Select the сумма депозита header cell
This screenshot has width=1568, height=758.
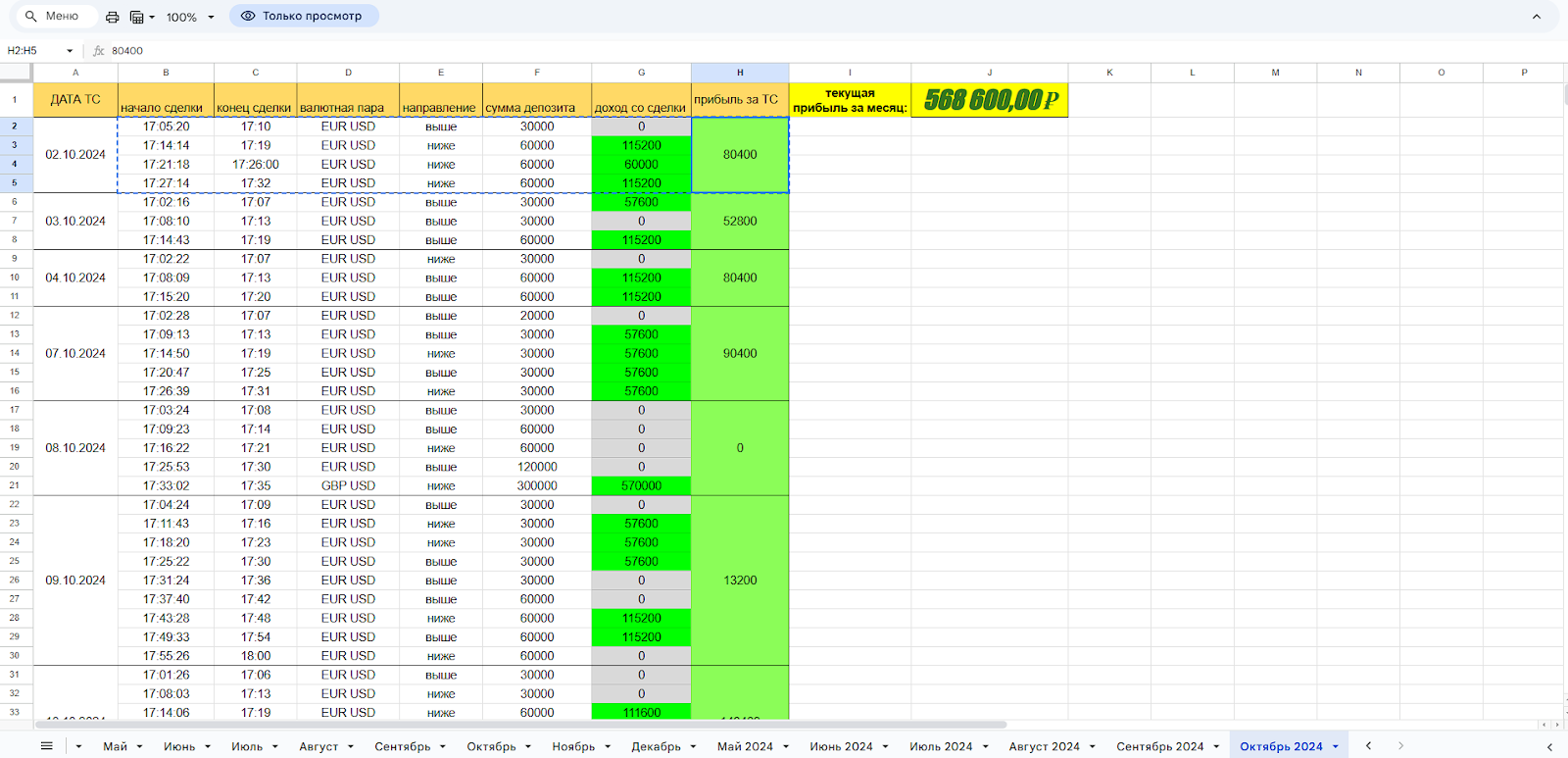click(x=537, y=100)
